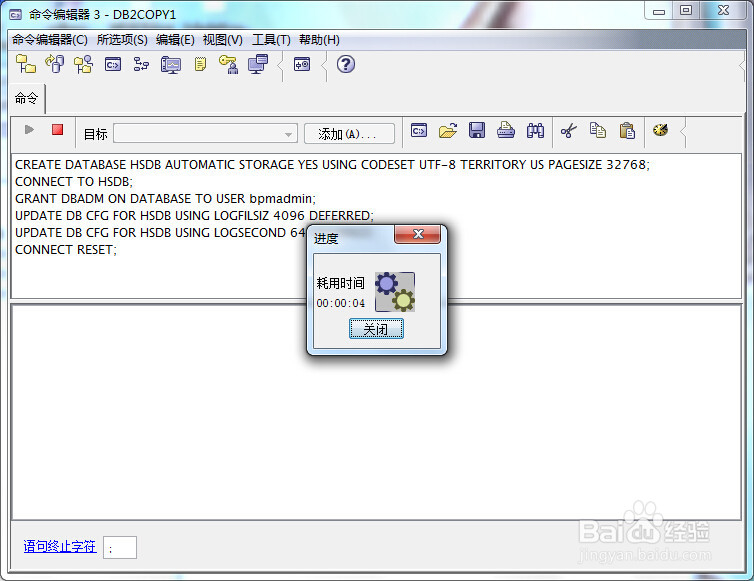This screenshot has height=581, width=754.
Task: Click the elapsed time 00:00:04 value
Action: pyautogui.click(x=340, y=303)
